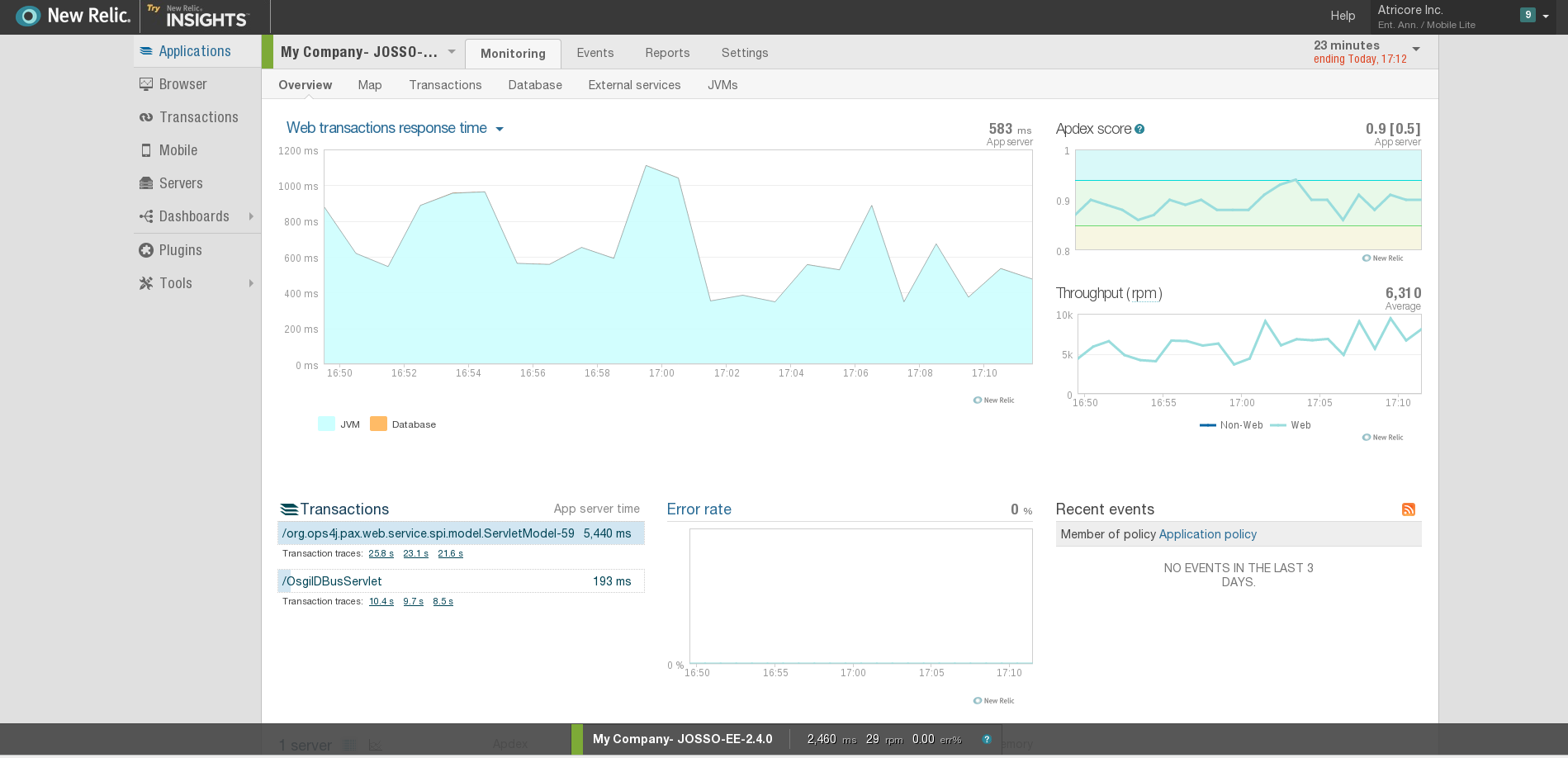Expand the Tools submenu arrow
The height and width of the screenshot is (758, 1568).
point(251,283)
